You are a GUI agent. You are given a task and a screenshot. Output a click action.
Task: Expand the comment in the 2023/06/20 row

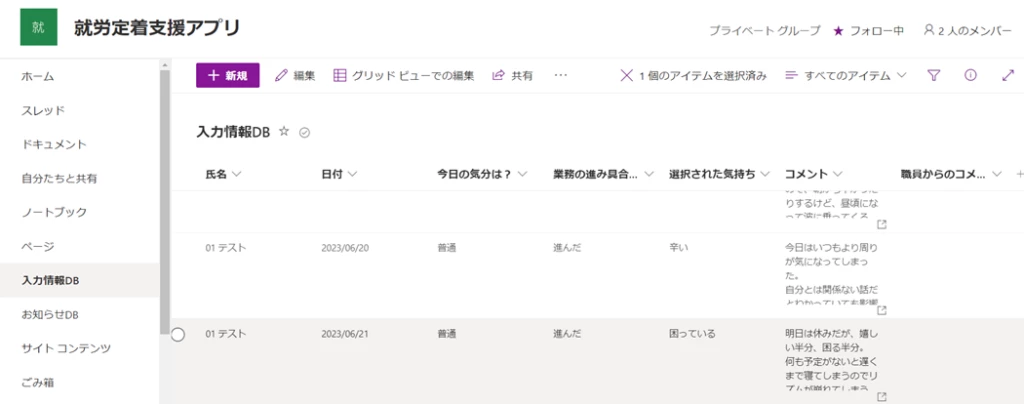882,309
